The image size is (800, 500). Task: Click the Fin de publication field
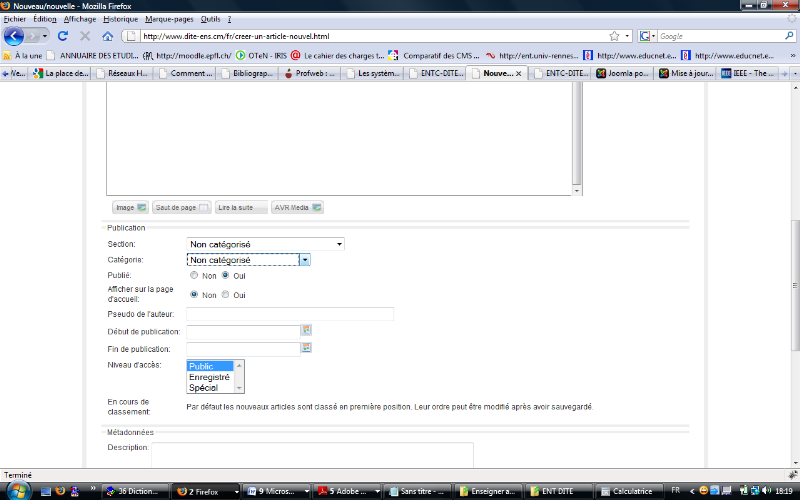point(243,349)
